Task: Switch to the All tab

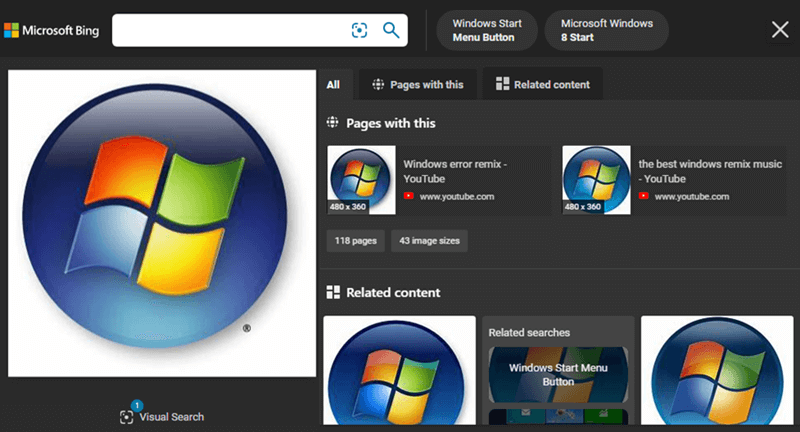Action: [333, 85]
